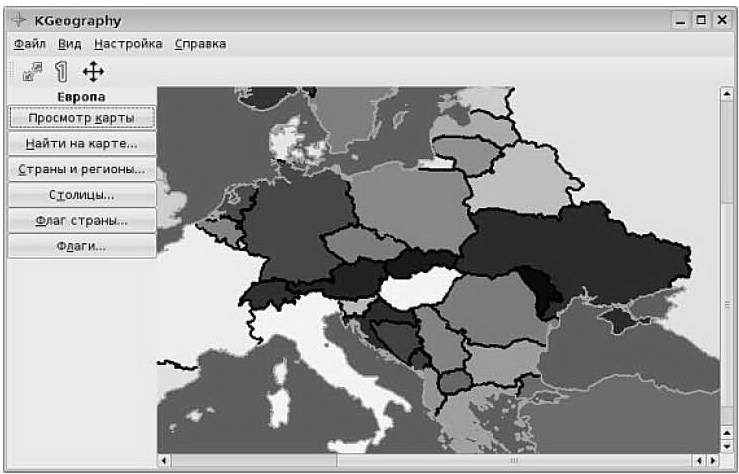739x474 pixels.
Task: Click on Germany on the map
Action: (297, 224)
